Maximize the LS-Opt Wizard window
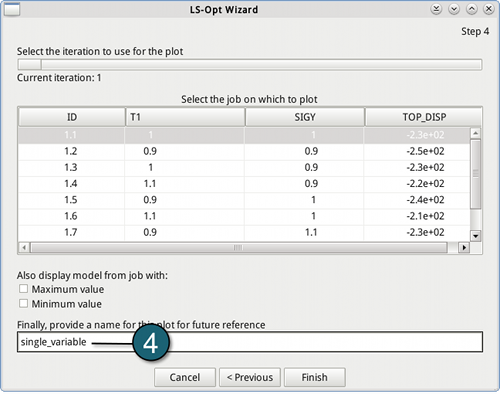The width and height of the screenshot is (500, 394). 471,9
